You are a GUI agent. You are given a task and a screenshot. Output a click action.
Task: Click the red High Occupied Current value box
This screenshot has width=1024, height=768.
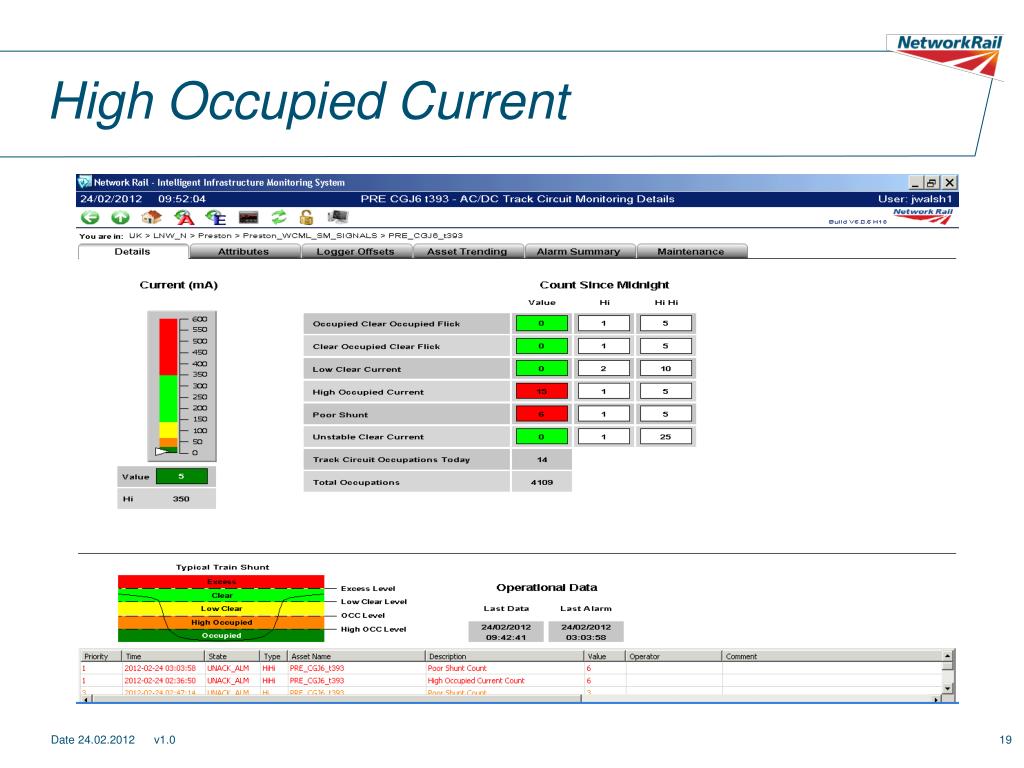click(x=542, y=391)
